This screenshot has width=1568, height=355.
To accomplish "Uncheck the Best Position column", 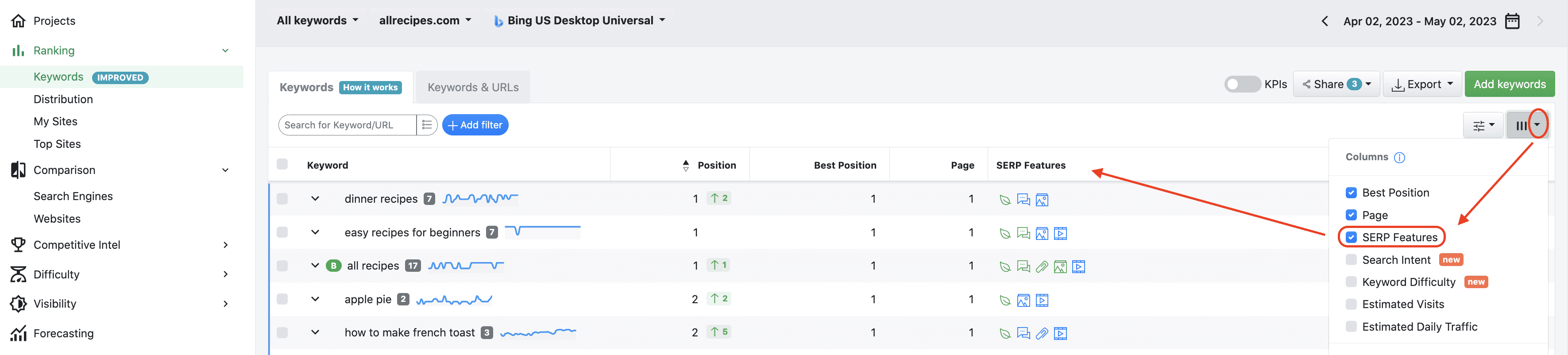I will pos(1351,193).
